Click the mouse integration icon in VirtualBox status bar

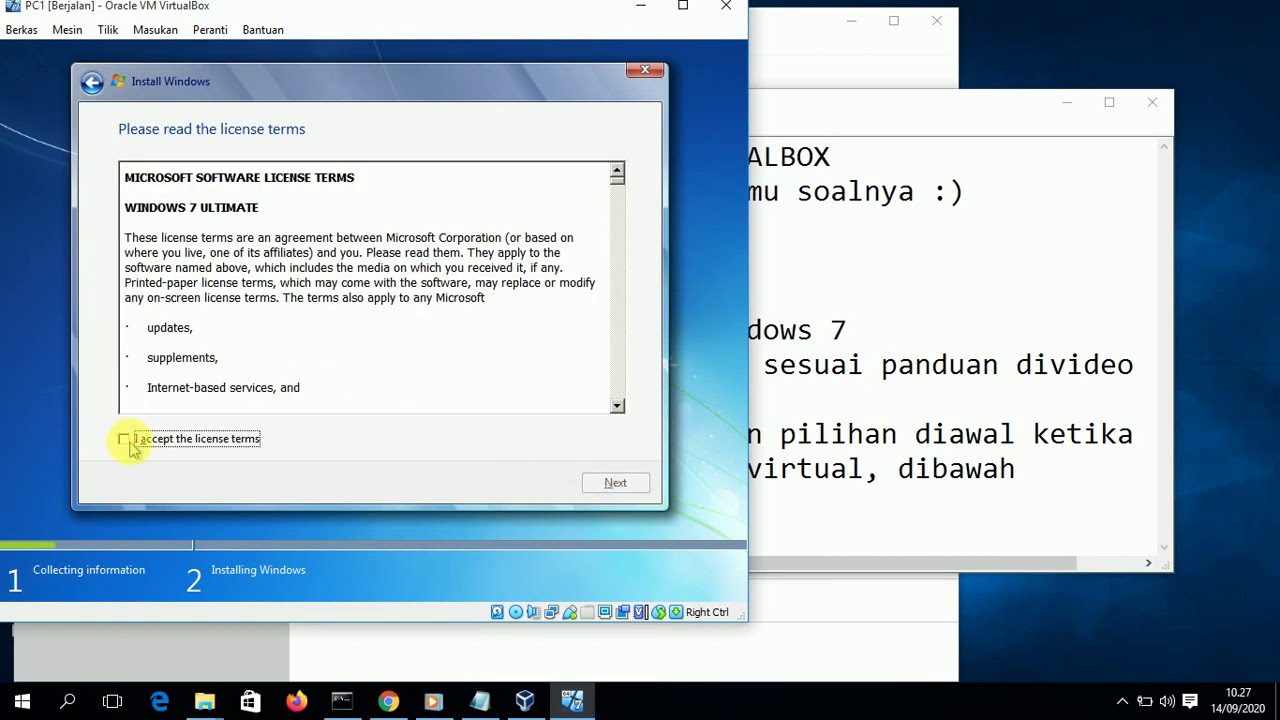coord(658,612)
